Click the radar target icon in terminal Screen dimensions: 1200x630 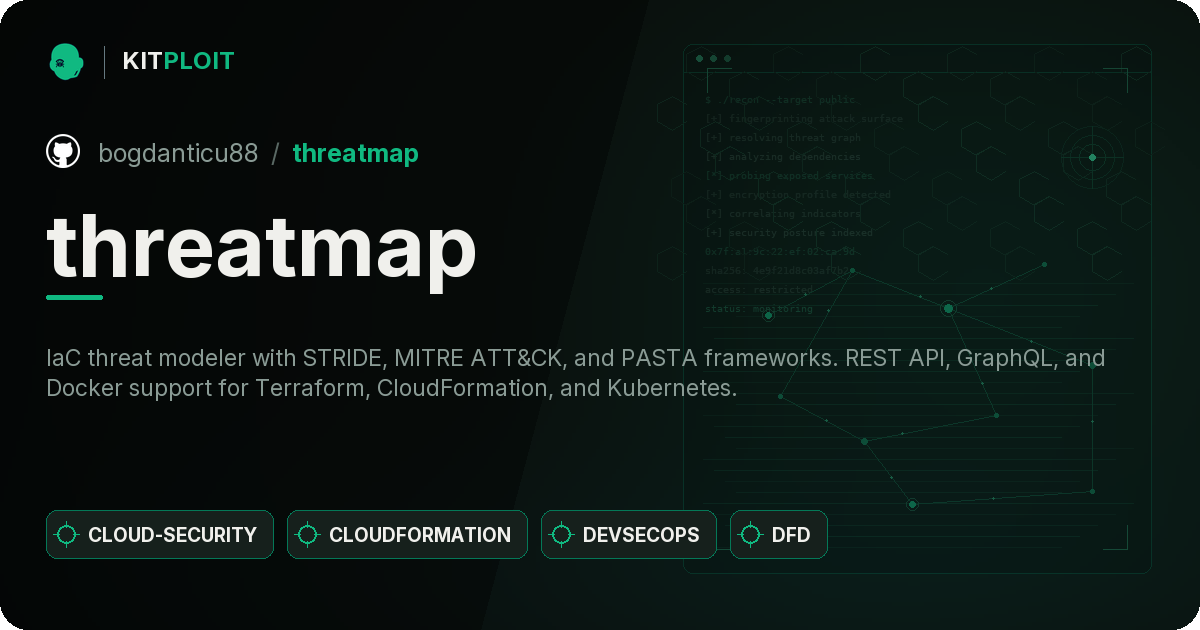pos(1092,157)
